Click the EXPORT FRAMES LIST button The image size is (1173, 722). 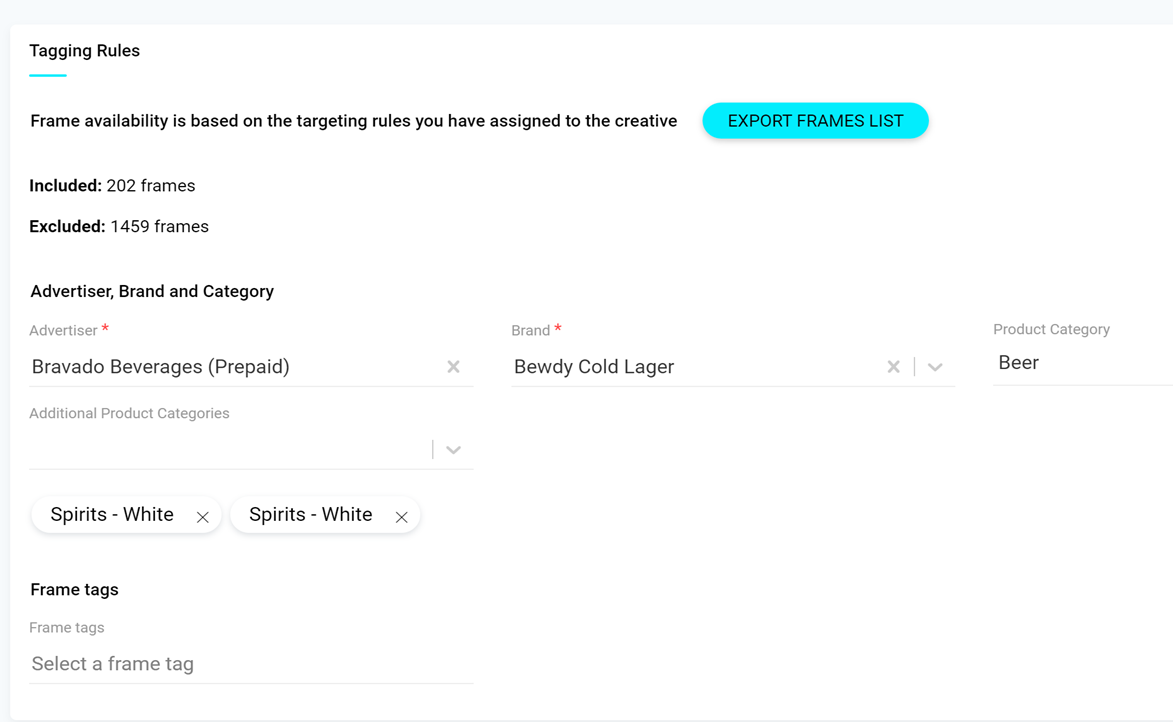click(x=815, y=120)
